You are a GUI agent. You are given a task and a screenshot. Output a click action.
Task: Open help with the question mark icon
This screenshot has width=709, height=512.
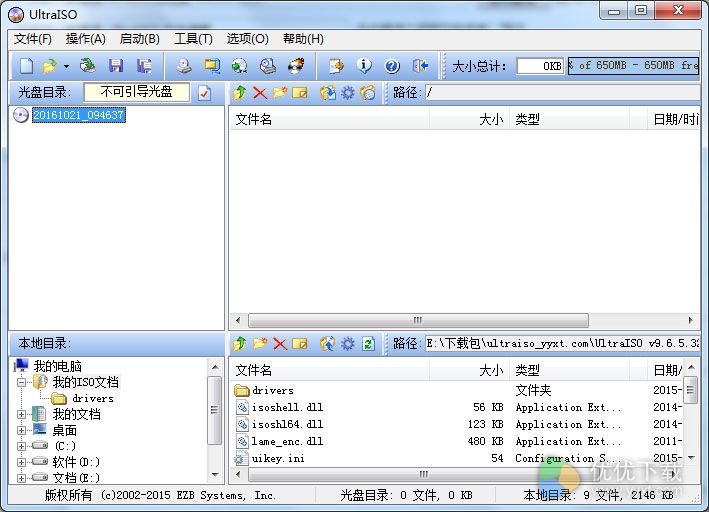(x=392, y=66)
